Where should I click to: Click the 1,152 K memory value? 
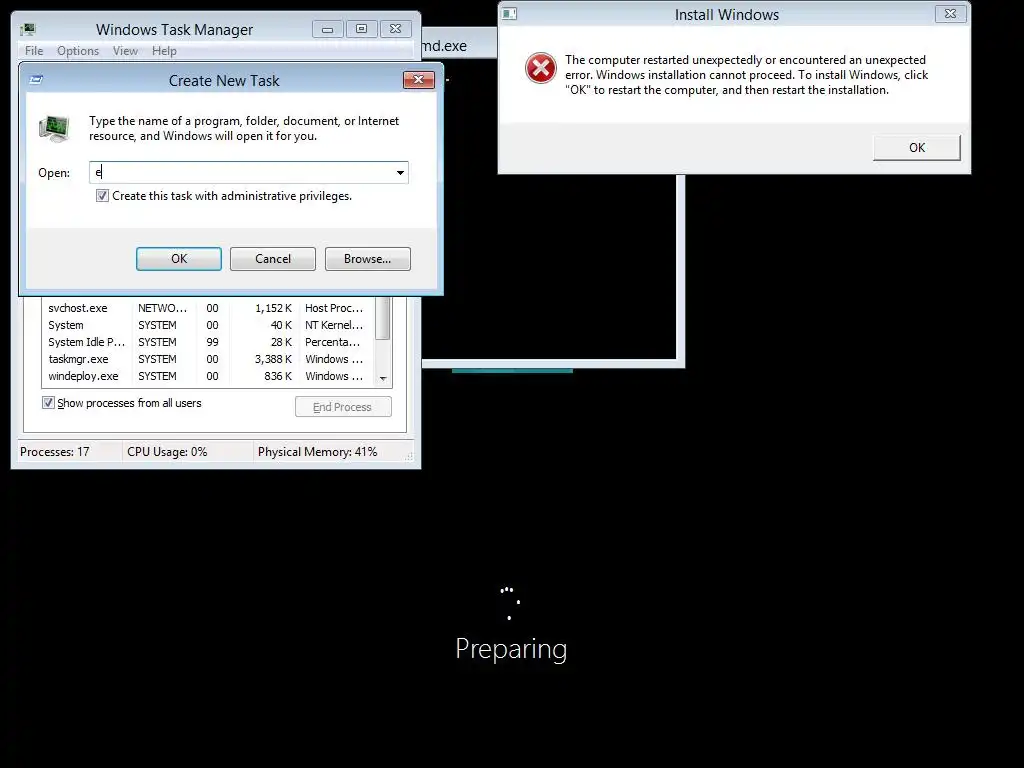pos(274,308)
